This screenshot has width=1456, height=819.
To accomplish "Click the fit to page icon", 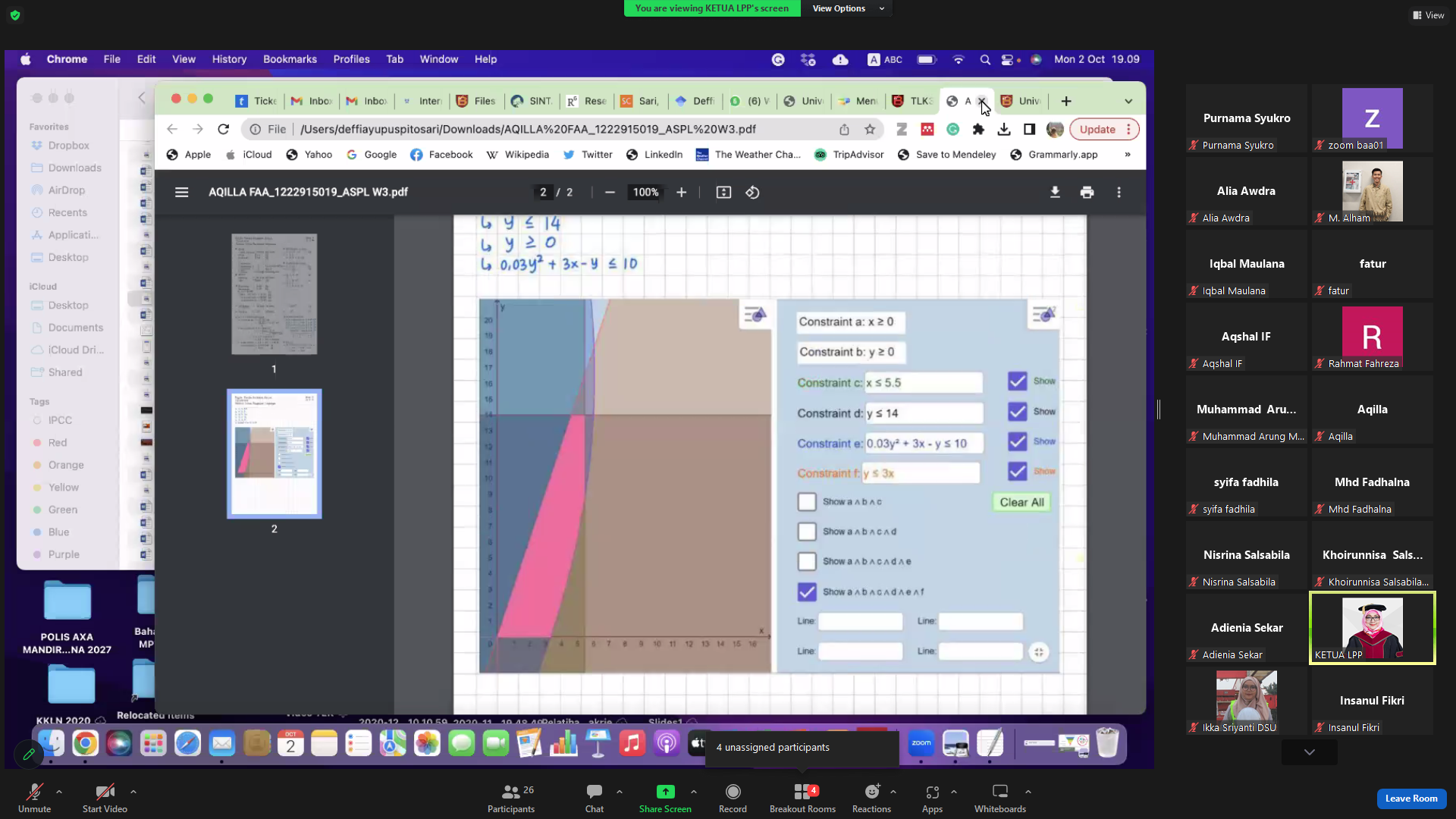I will (723, 193).
